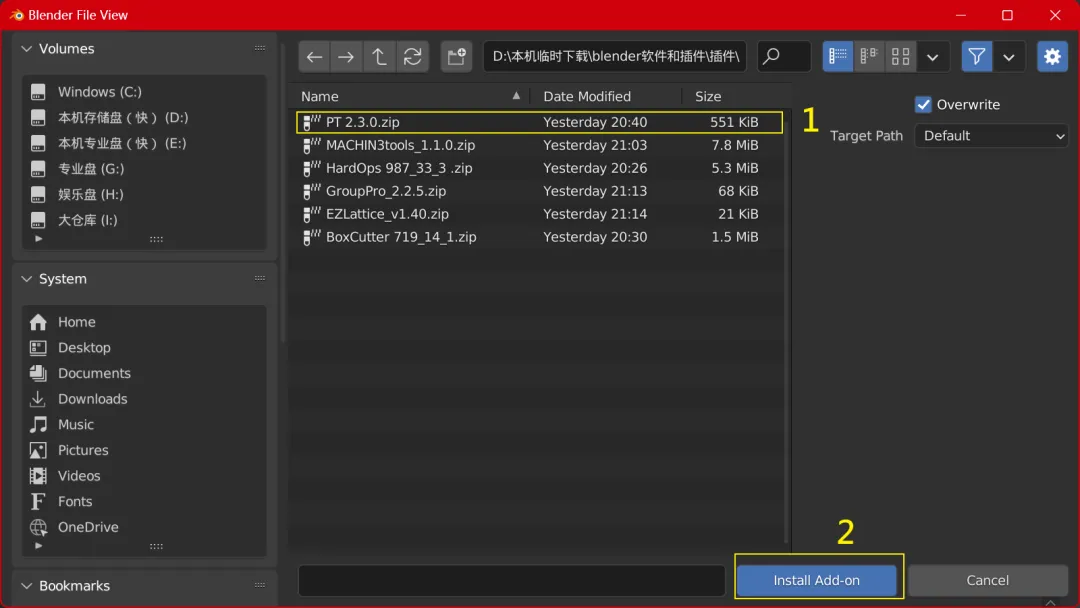Toggle file filtering funnel icon
The height and width of the screenshot is (608, 1080).
pos(977,56)
